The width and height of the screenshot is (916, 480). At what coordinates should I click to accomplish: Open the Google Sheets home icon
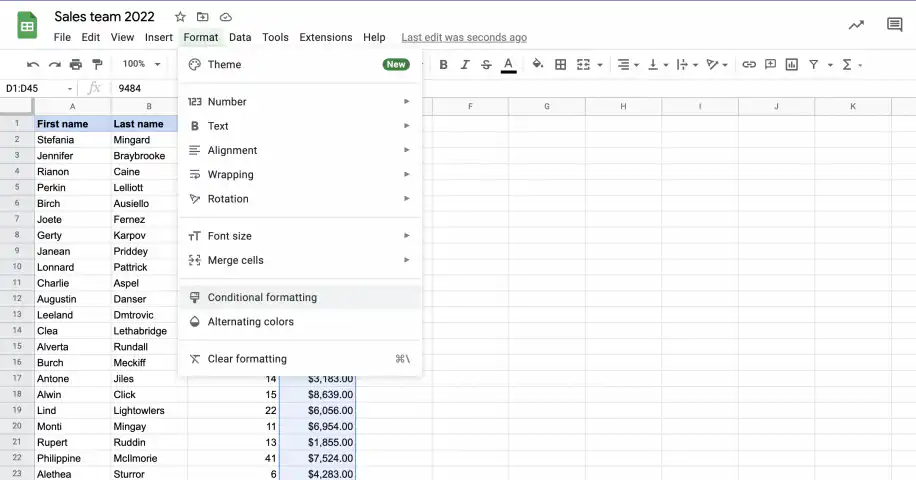(x=27, y=26)
